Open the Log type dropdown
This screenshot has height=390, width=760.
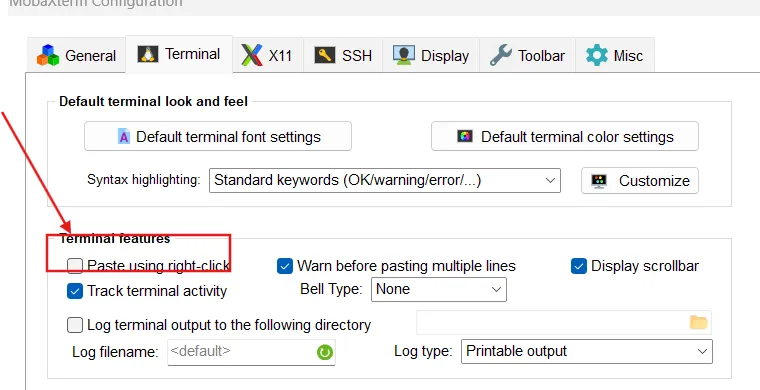click(x=586, y=351)
